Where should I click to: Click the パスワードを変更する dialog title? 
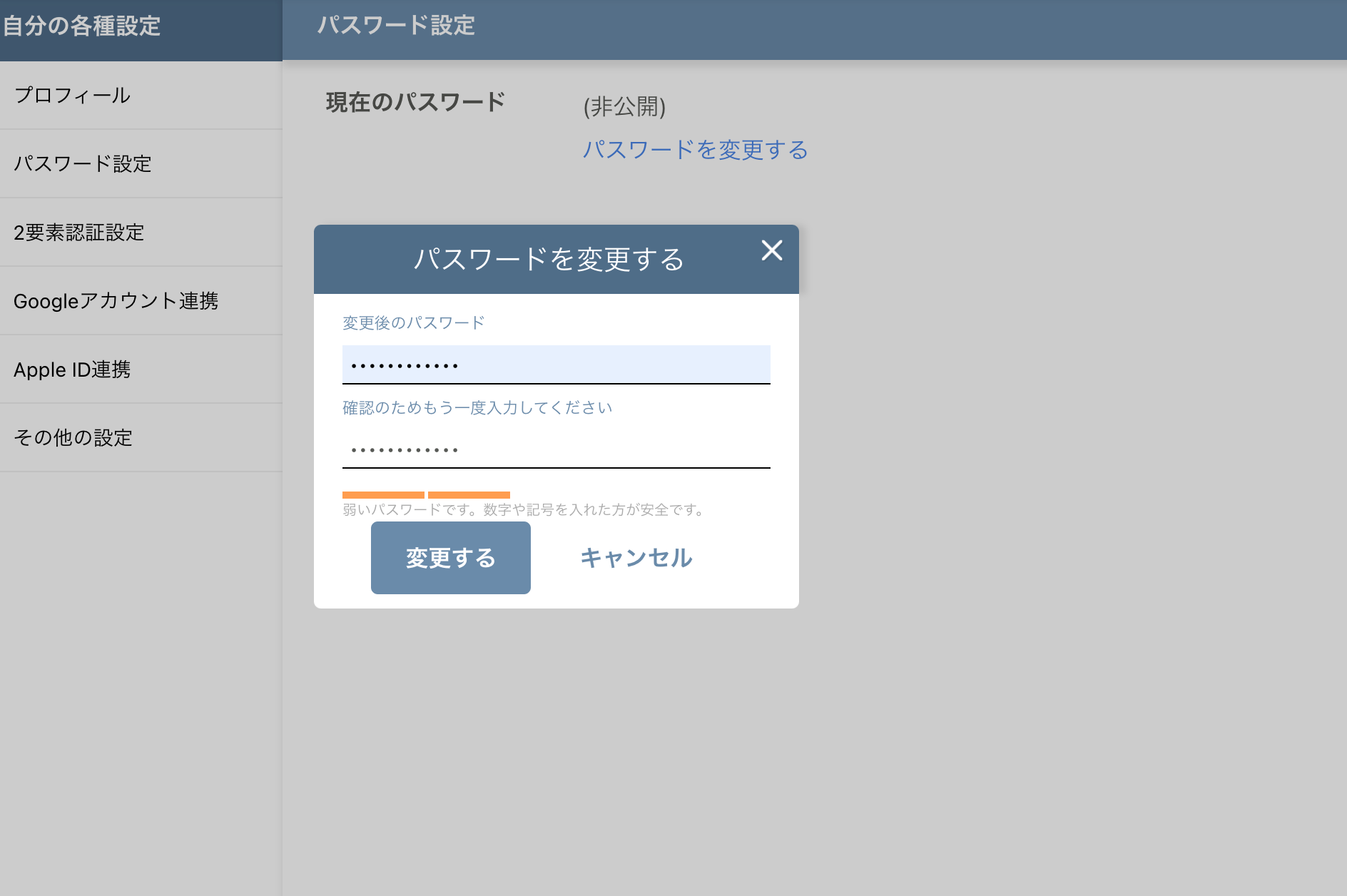549,259
